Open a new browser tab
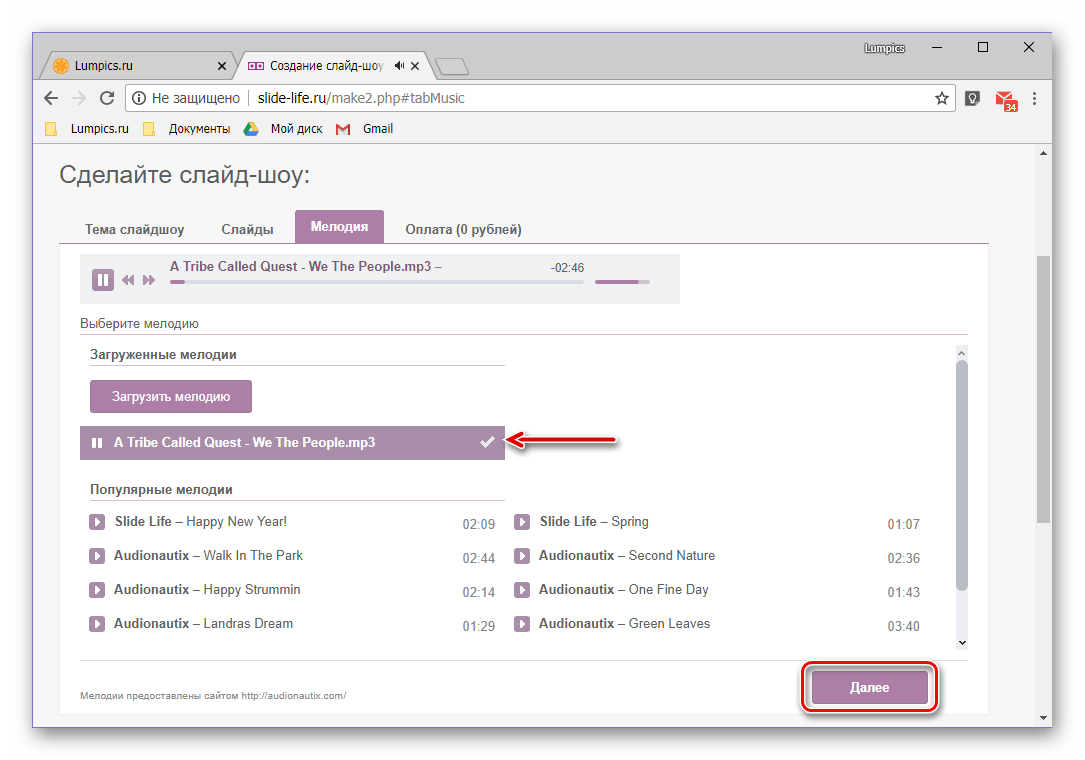This screenshot has width=1085, height=760. tap(453, 66)
